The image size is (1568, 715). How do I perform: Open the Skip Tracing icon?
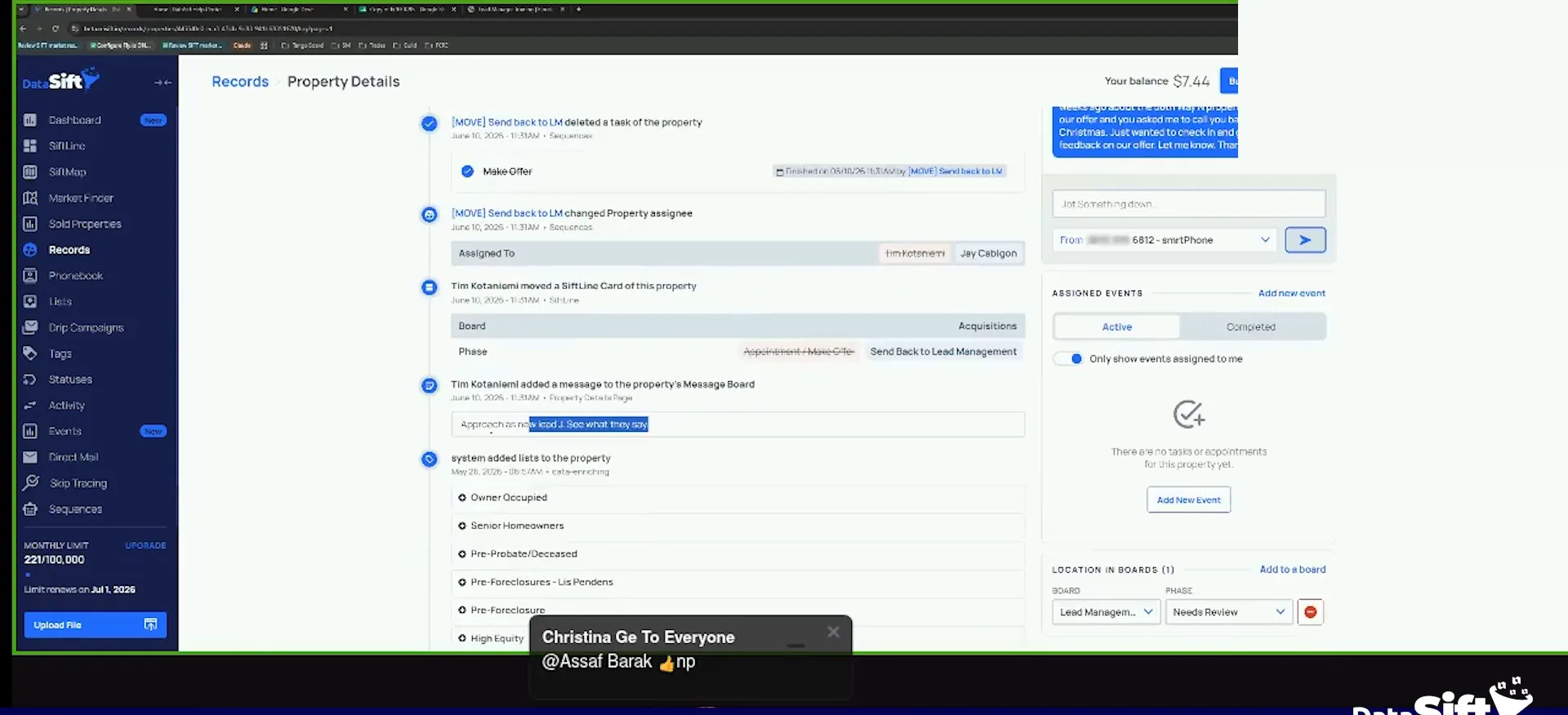30,482
